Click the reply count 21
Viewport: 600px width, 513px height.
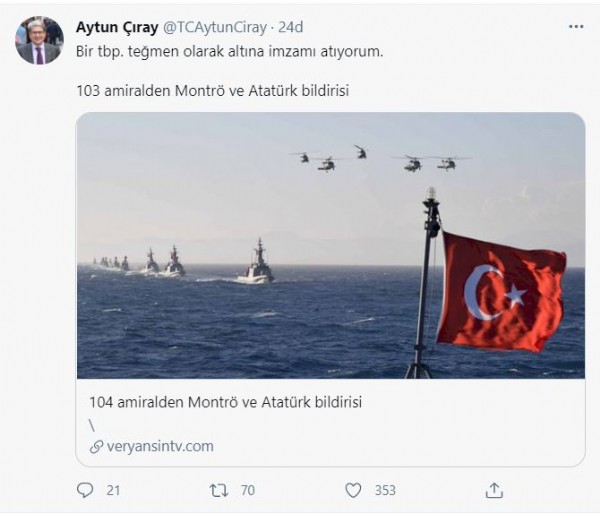(113, 490)
